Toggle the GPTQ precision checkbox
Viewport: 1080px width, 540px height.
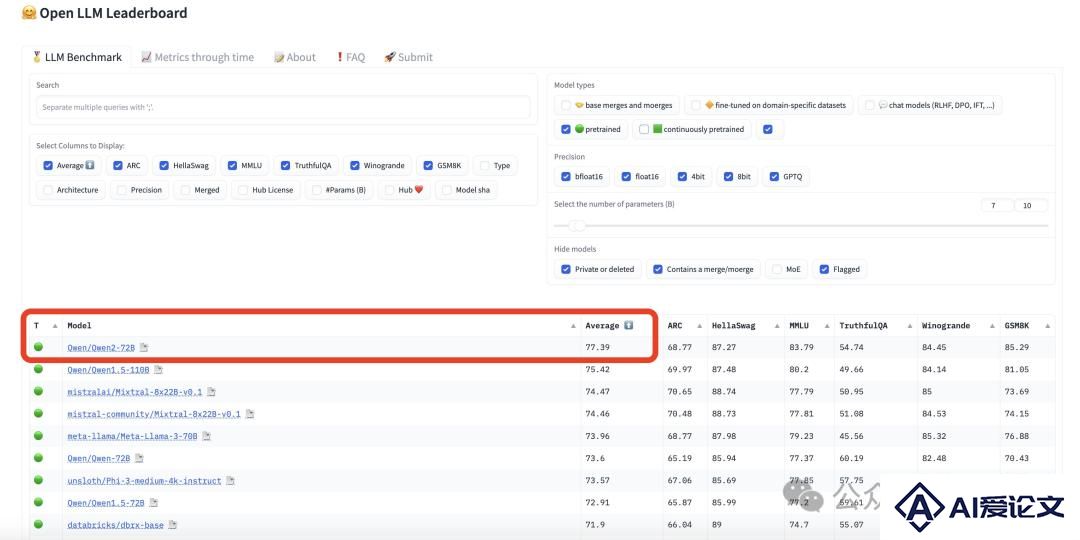tap(774, 176)
